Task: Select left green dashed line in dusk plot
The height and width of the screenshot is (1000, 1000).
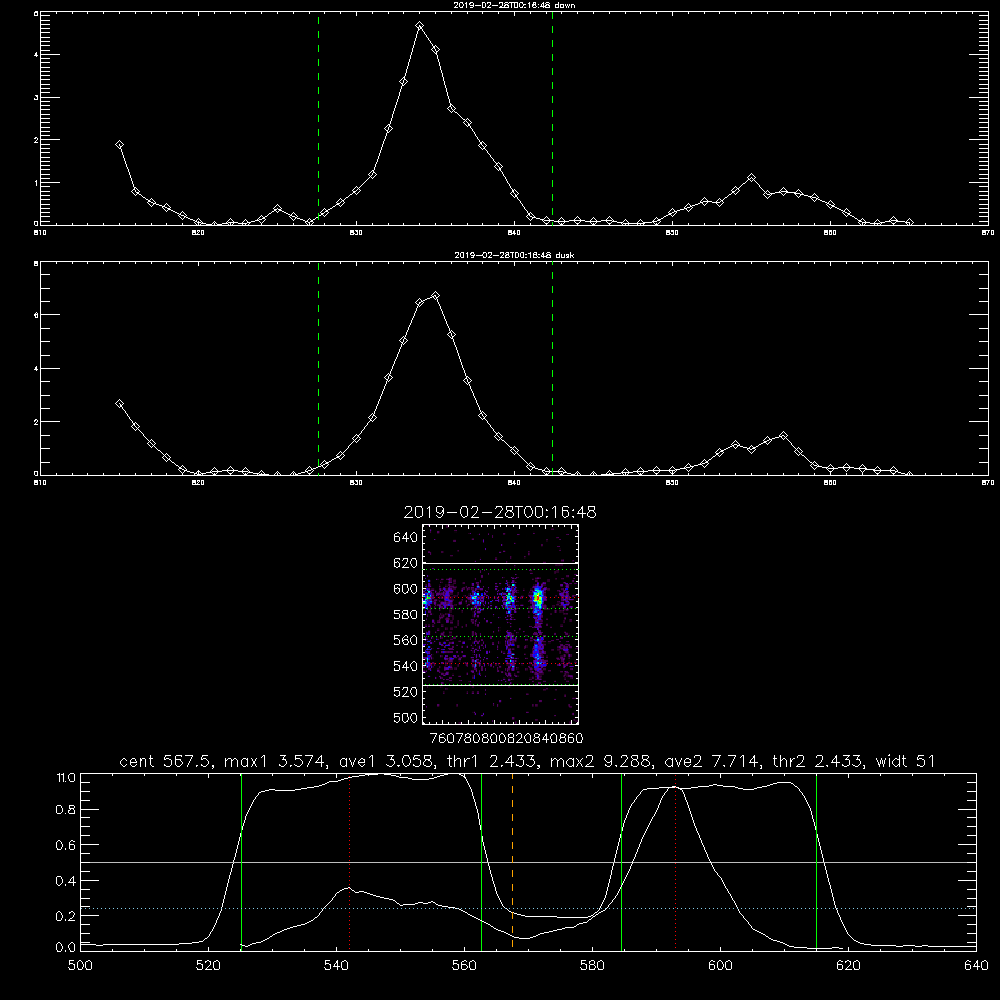Action: (319, 369)
